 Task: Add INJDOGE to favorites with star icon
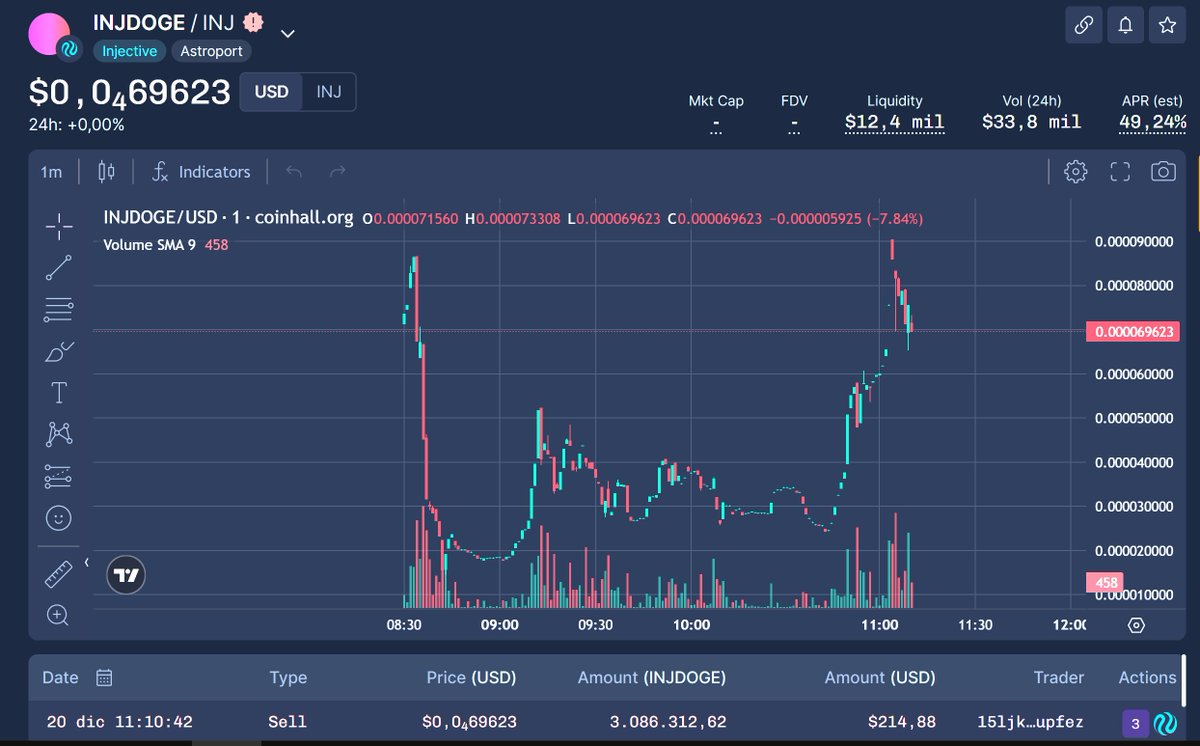tap(1167, 26)
